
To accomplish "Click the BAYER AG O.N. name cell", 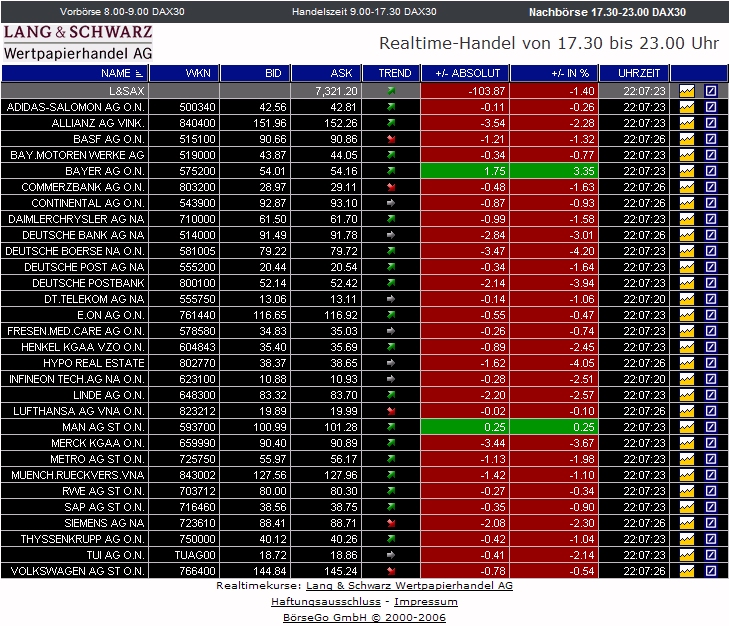I will point(74,171).
